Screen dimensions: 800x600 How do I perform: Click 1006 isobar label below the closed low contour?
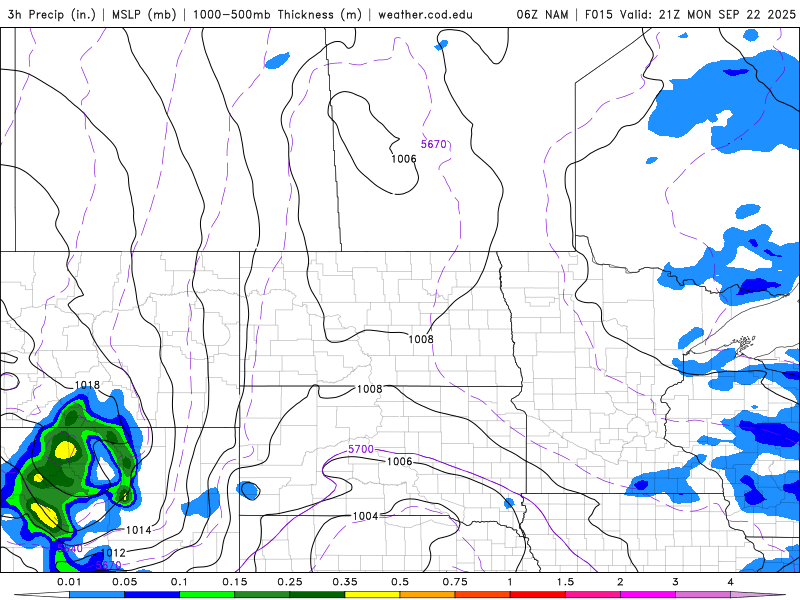(x=404, y=159)
